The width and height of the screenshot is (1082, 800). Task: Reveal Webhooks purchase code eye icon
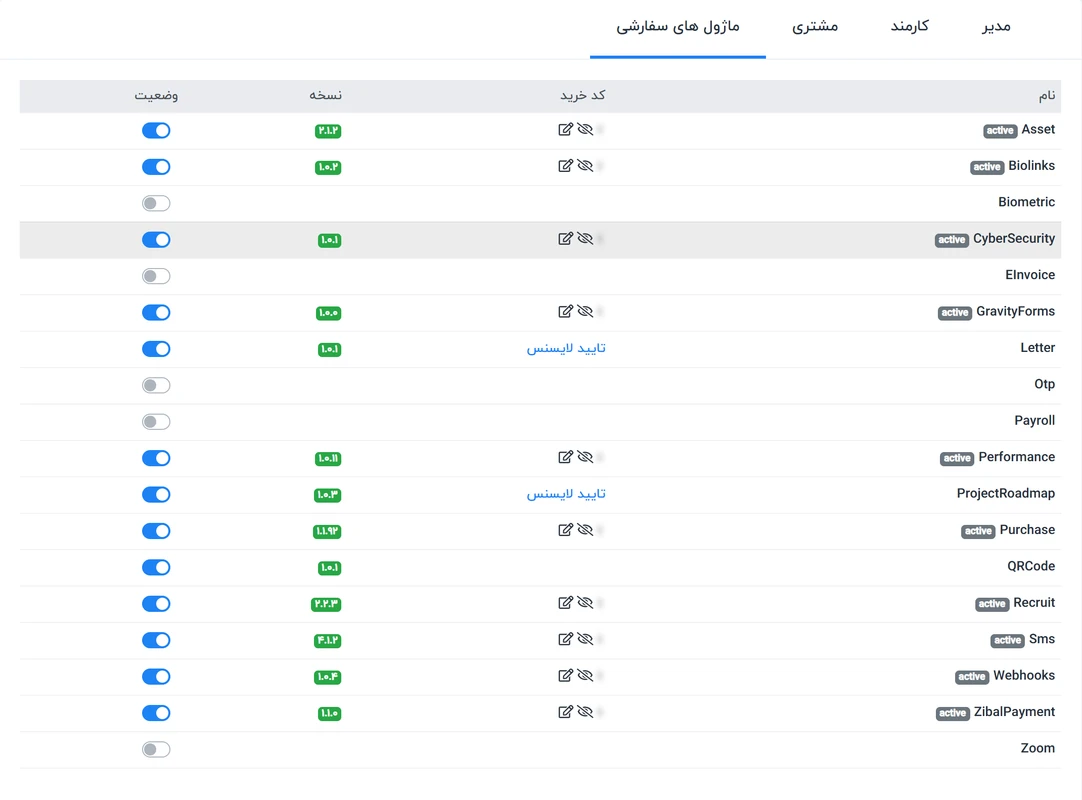coord(585,675)
